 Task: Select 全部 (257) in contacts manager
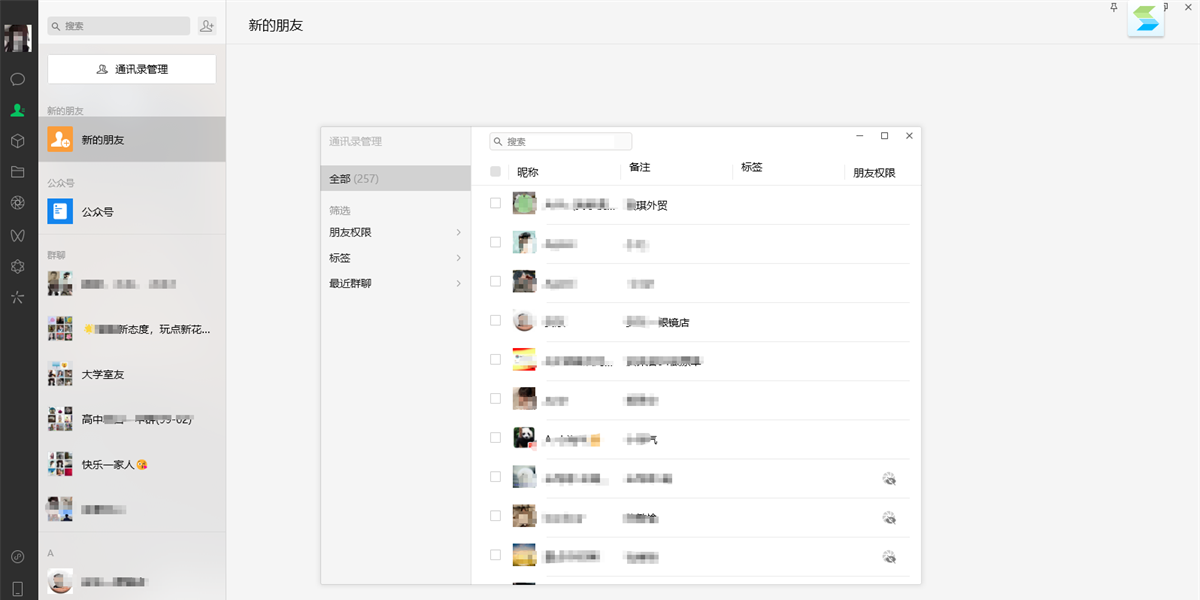pos(395,178)
